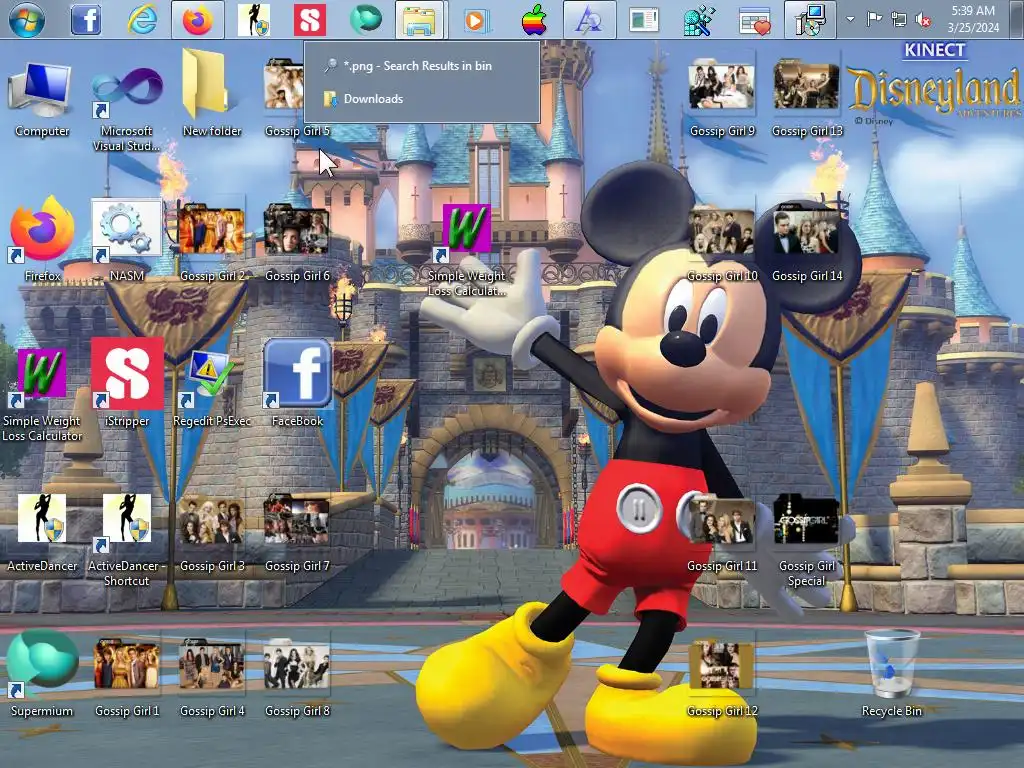Select the FaceBook desktop shortcut
The height and width of the screenshot is (768, 1024).
(297, 383)
